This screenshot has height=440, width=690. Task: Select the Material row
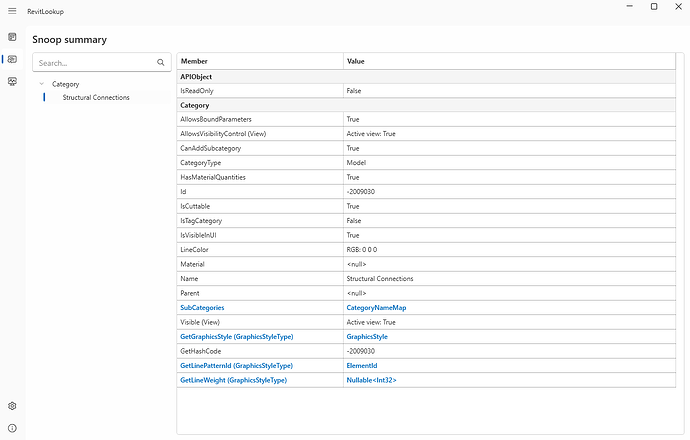pyautogui.click(x=426, y=264)
